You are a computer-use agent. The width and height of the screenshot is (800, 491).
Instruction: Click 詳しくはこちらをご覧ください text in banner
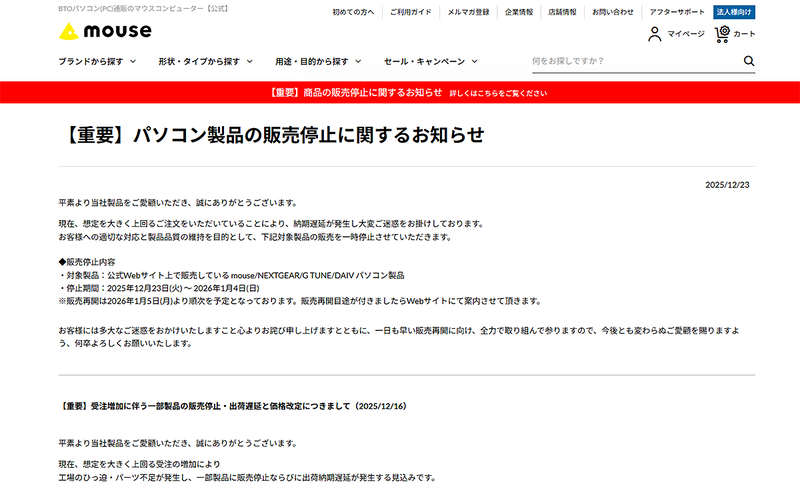pyautogui.click(x=498, y=93)
